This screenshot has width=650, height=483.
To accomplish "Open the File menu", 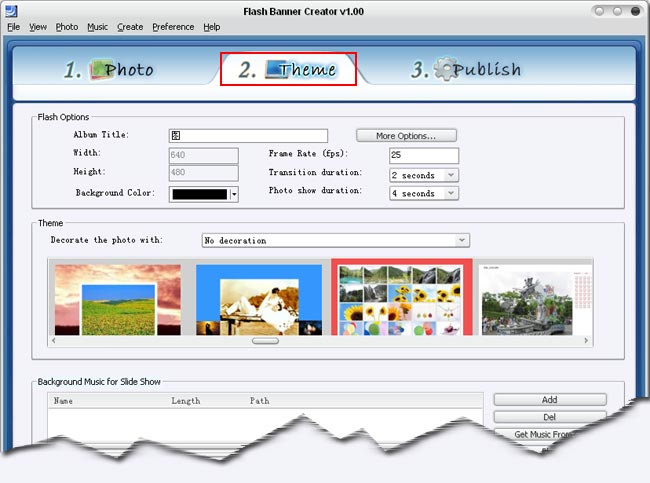I will pos(13,27).
